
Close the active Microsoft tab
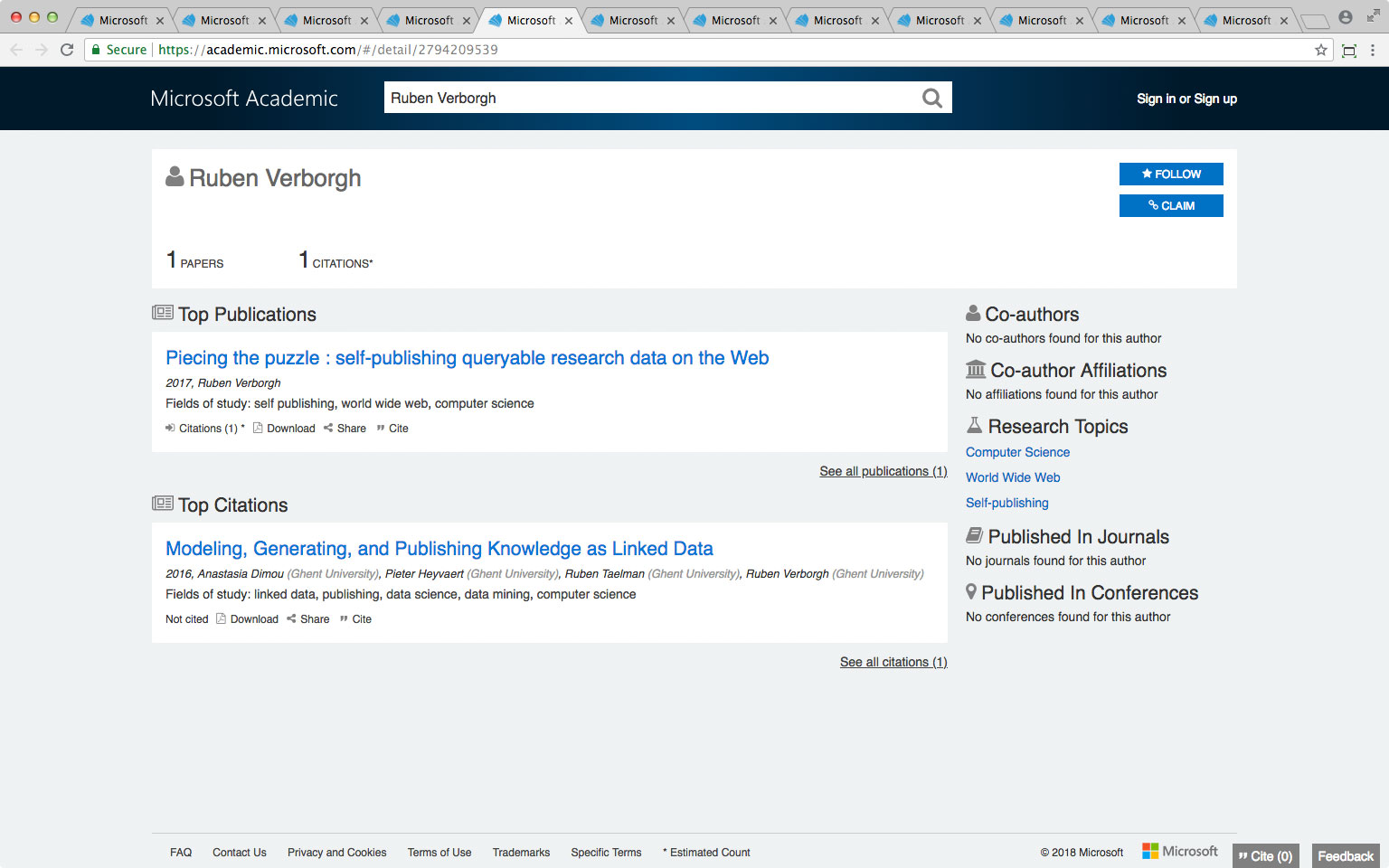click(569, 21)
